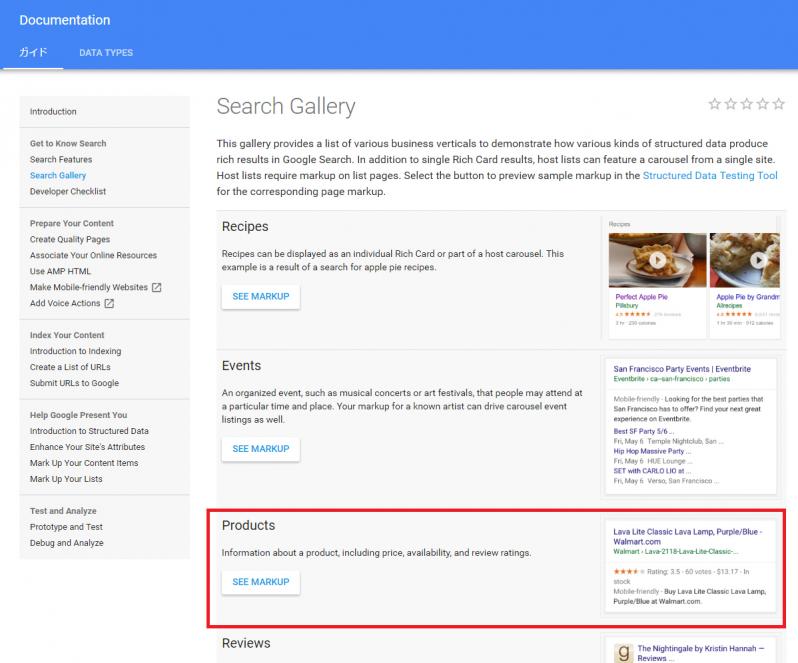Open Get to Know Search section
Image resolution: width=798 pixels, height=663 pixels.
(68, 143)
